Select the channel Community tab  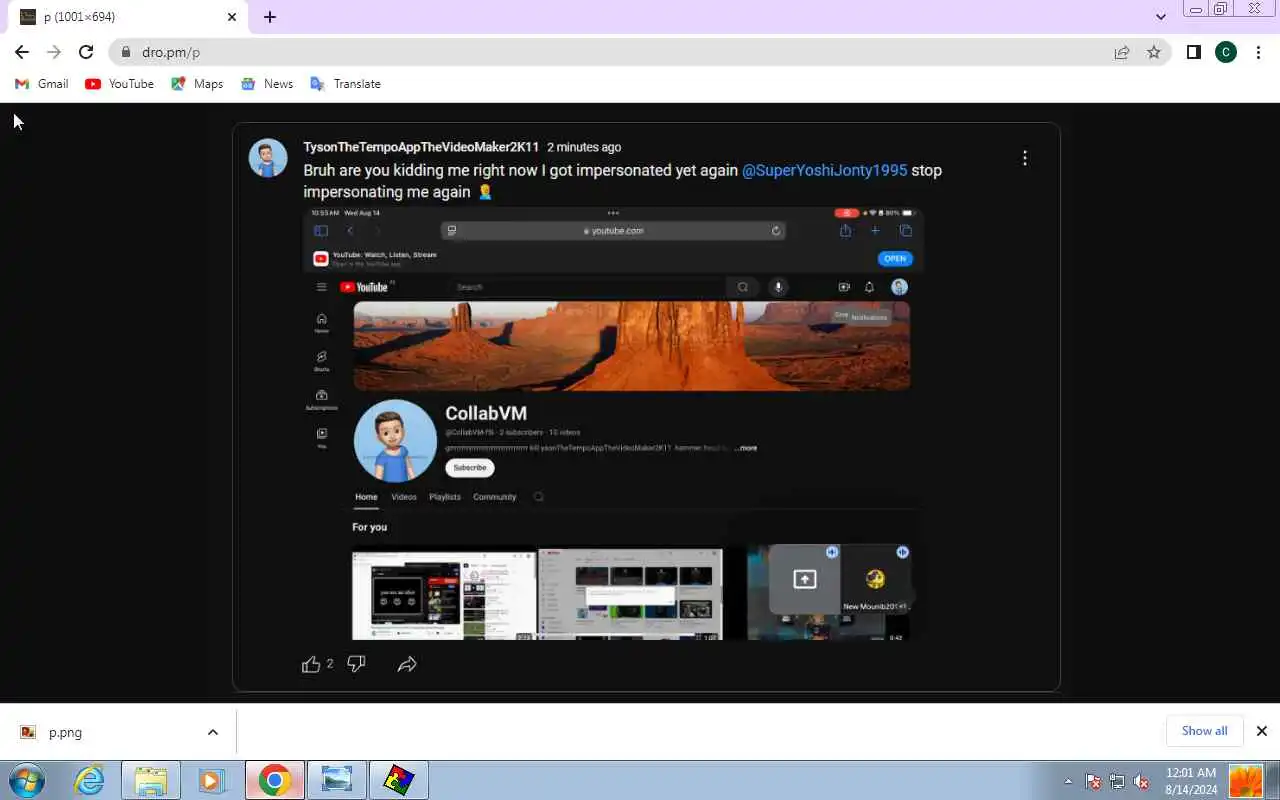click(x=495, y=497)
